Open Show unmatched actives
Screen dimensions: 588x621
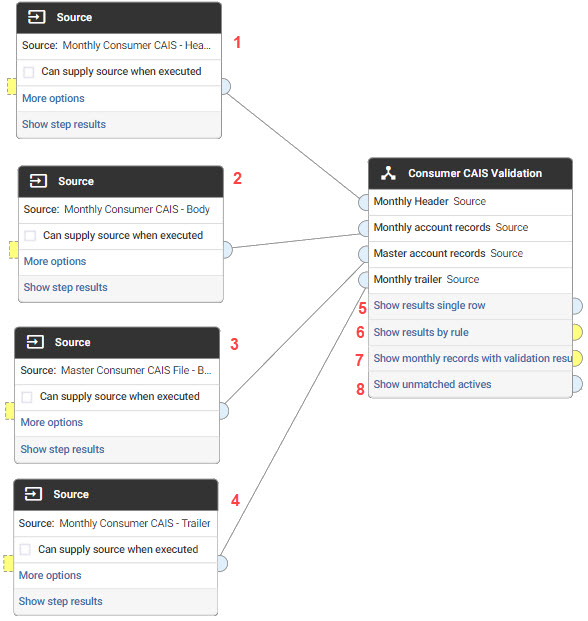click(x=433, y=384)
